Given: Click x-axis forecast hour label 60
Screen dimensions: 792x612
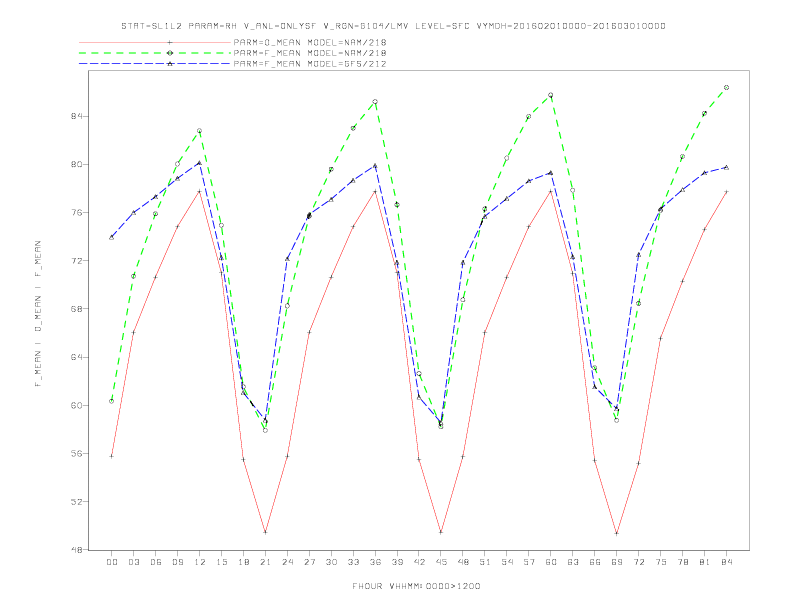Looking at the screenshot, I should (x=551, y=562).
